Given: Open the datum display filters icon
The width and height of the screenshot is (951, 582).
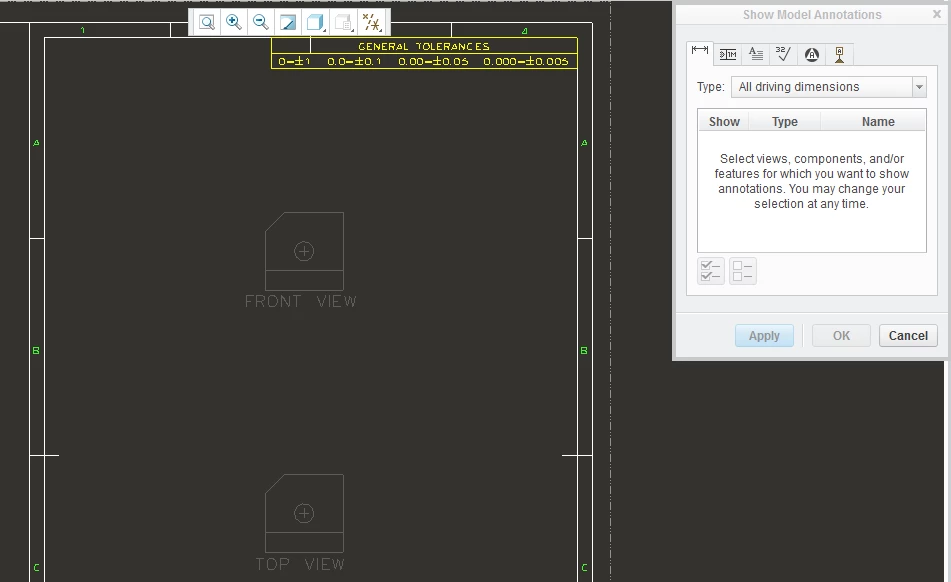Looking at the screenshot, I should pyautogui.click(x=371, y=23).
